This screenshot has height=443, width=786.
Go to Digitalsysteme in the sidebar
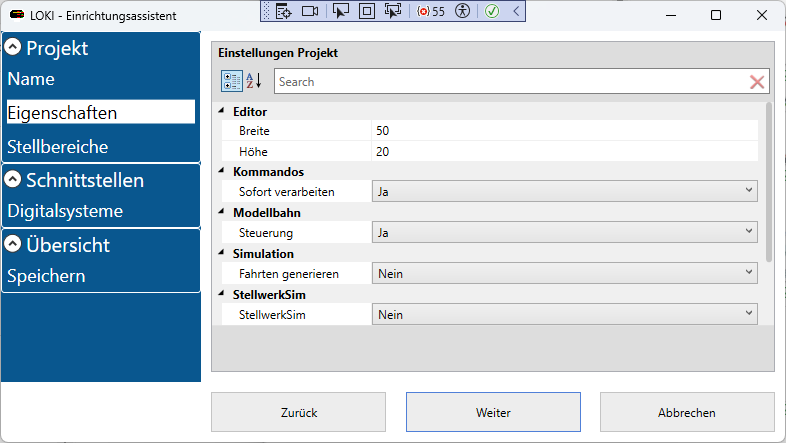(x=65, y=211)
